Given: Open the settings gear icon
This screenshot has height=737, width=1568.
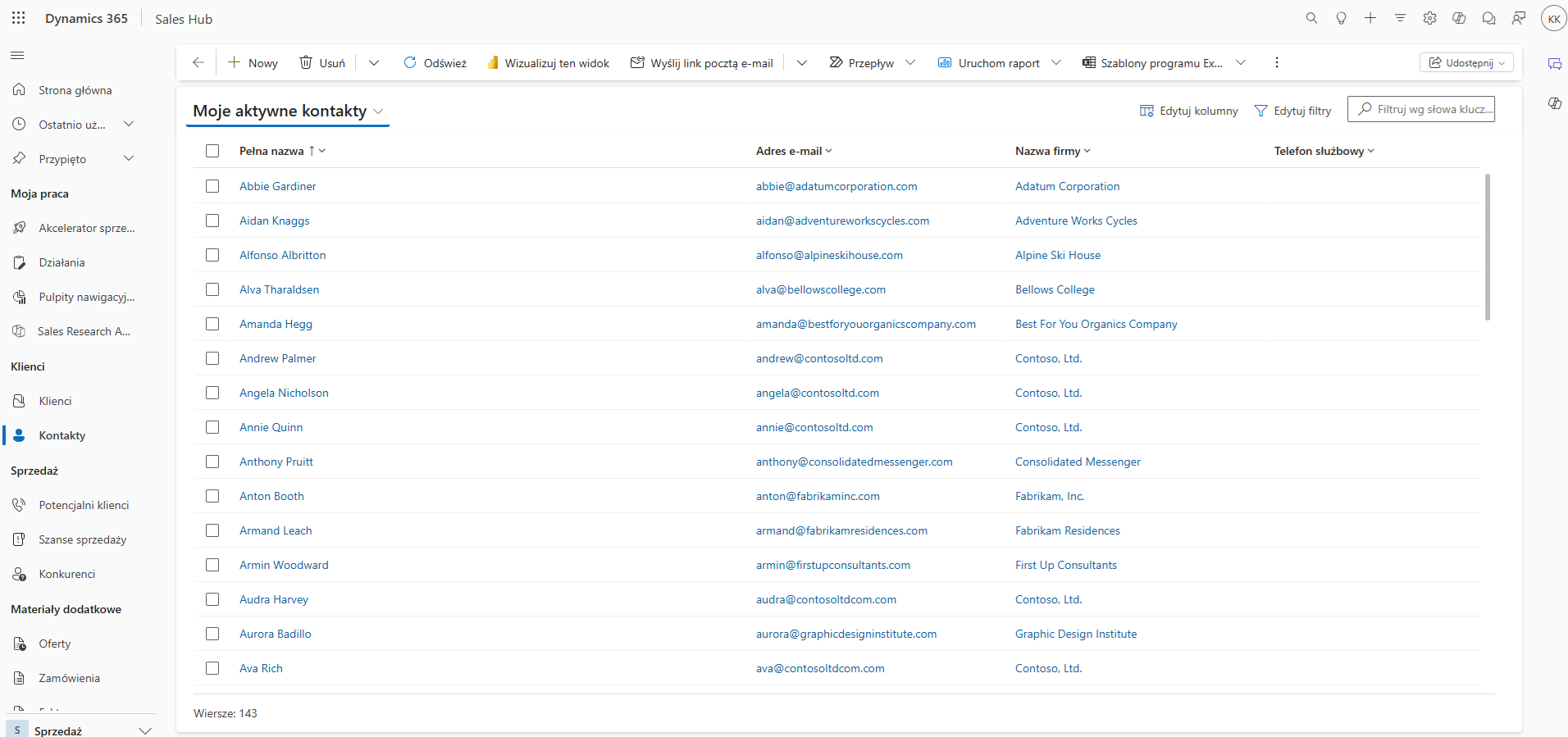Looking at the screenshot, I should pyautogui.click(x=1429, y=18).
